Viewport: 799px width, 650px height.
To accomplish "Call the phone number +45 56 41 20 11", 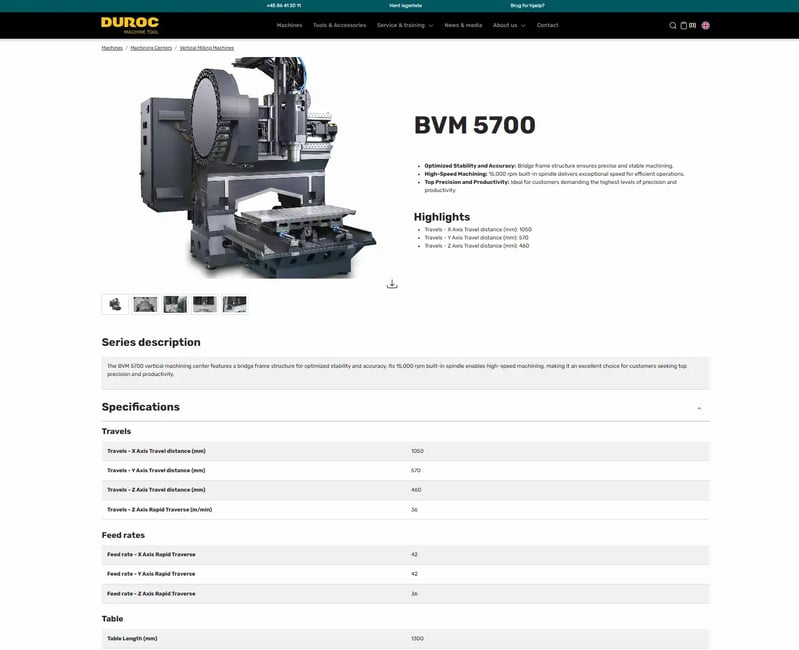I will pos(284,6).
